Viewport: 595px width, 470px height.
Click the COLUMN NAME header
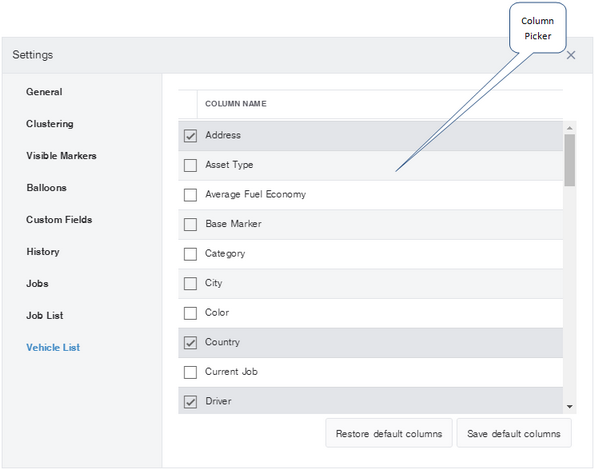click(x=236, y=104)
